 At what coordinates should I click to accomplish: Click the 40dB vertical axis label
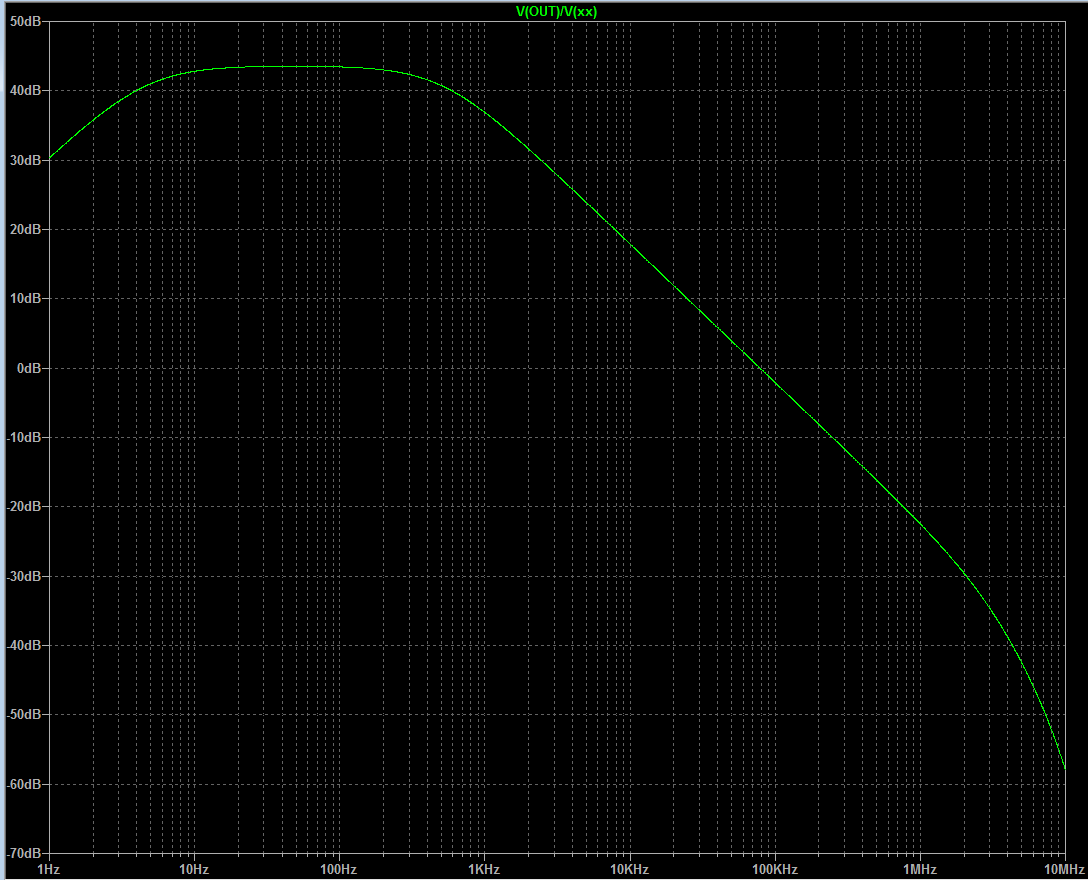[26, 91]
